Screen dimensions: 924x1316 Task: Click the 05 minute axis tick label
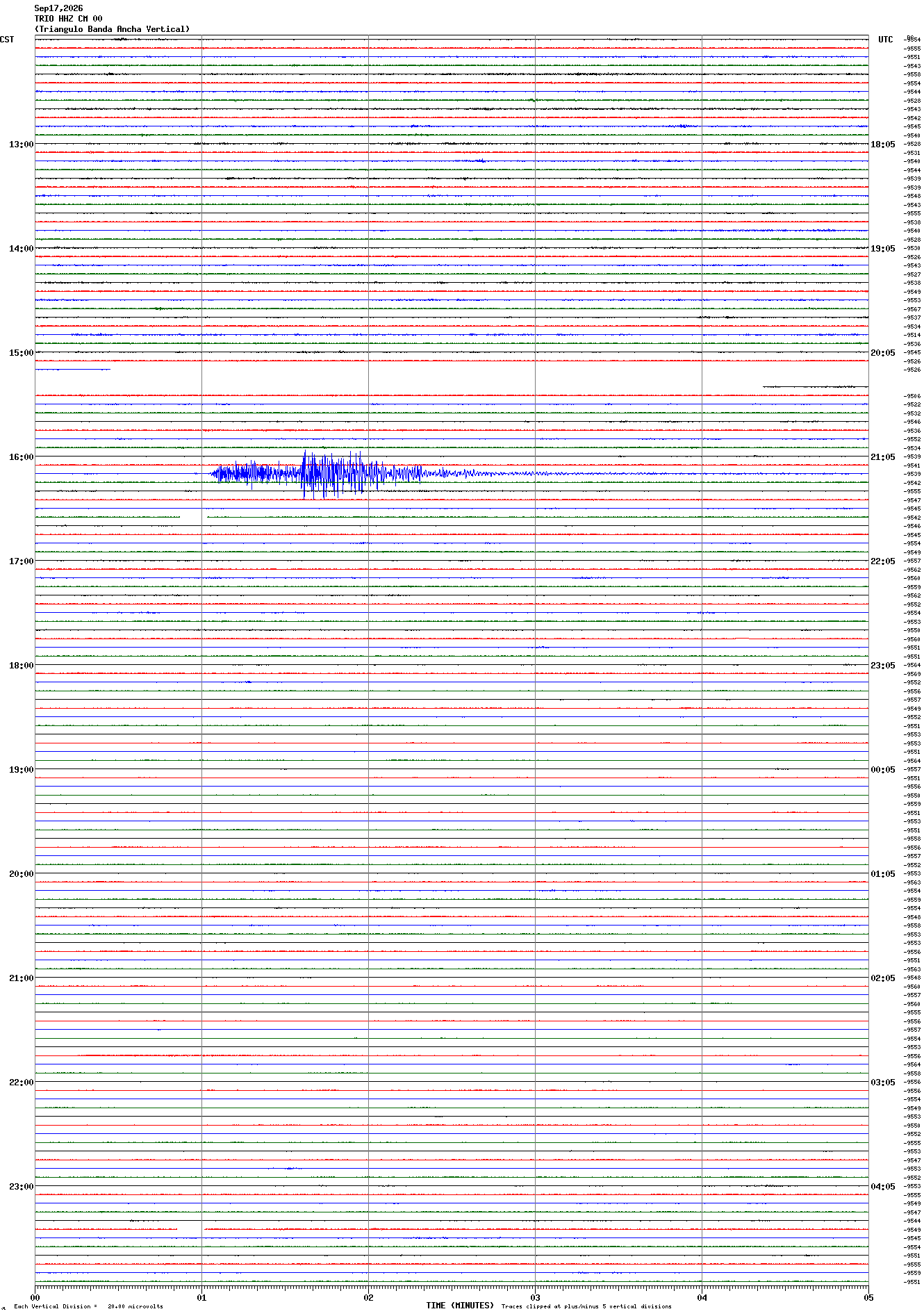pos(868,1297)
